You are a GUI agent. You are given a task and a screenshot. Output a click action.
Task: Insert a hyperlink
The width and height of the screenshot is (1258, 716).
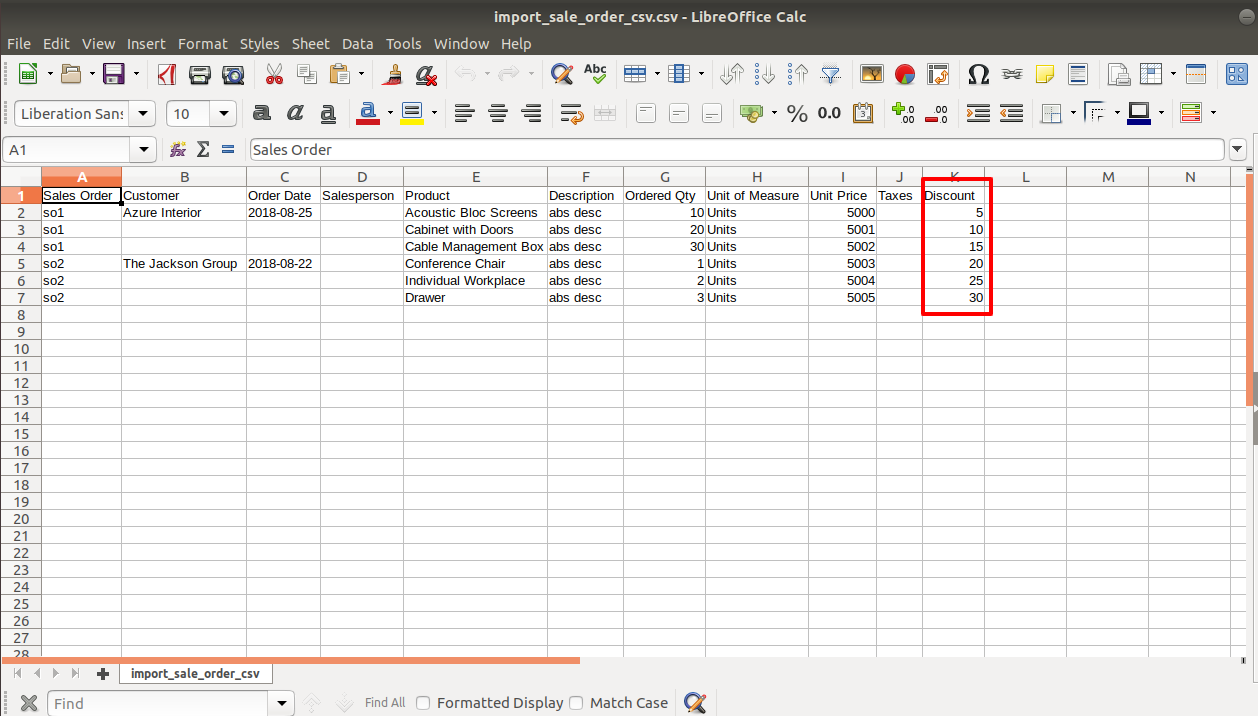coord(1012,74)
